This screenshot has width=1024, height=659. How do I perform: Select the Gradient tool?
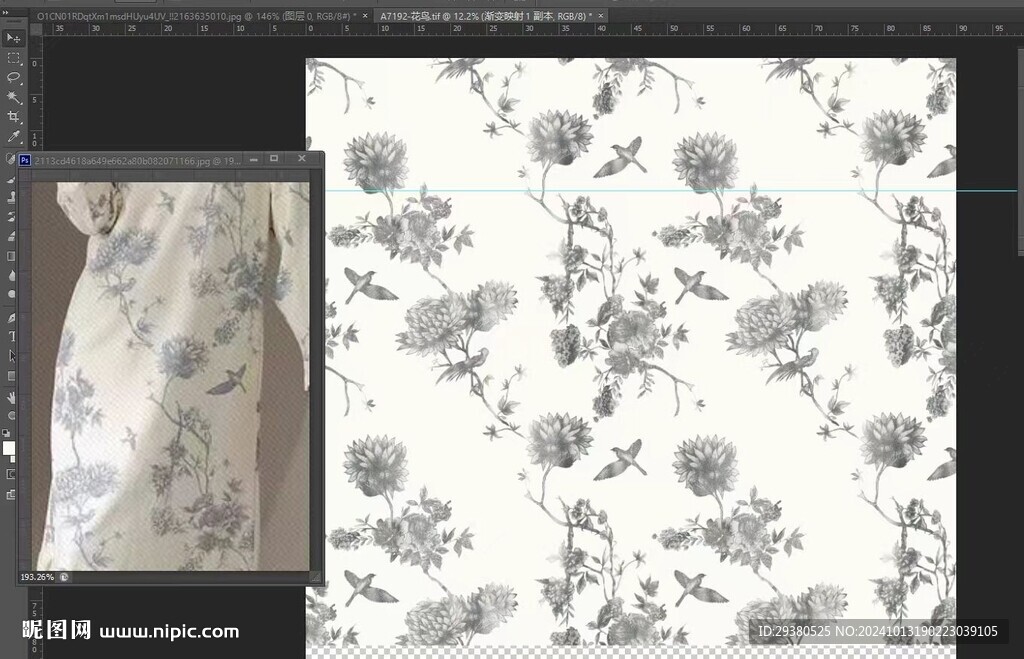click(x=10, y=256)
